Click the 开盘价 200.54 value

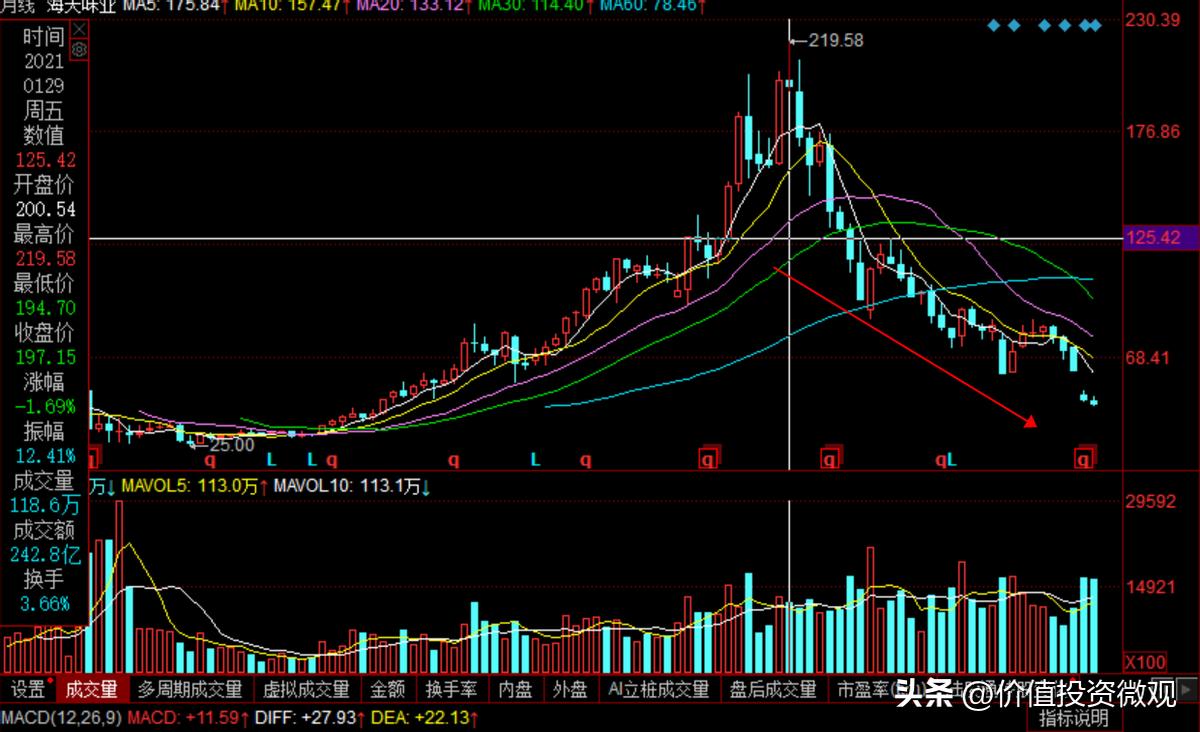pyautogui.click(x=46, y=209)
